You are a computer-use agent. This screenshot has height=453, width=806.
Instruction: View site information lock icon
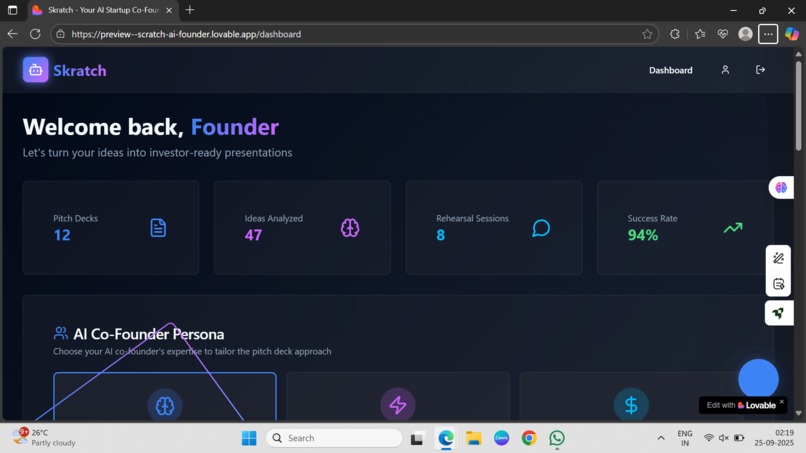(x=61, y=34)
